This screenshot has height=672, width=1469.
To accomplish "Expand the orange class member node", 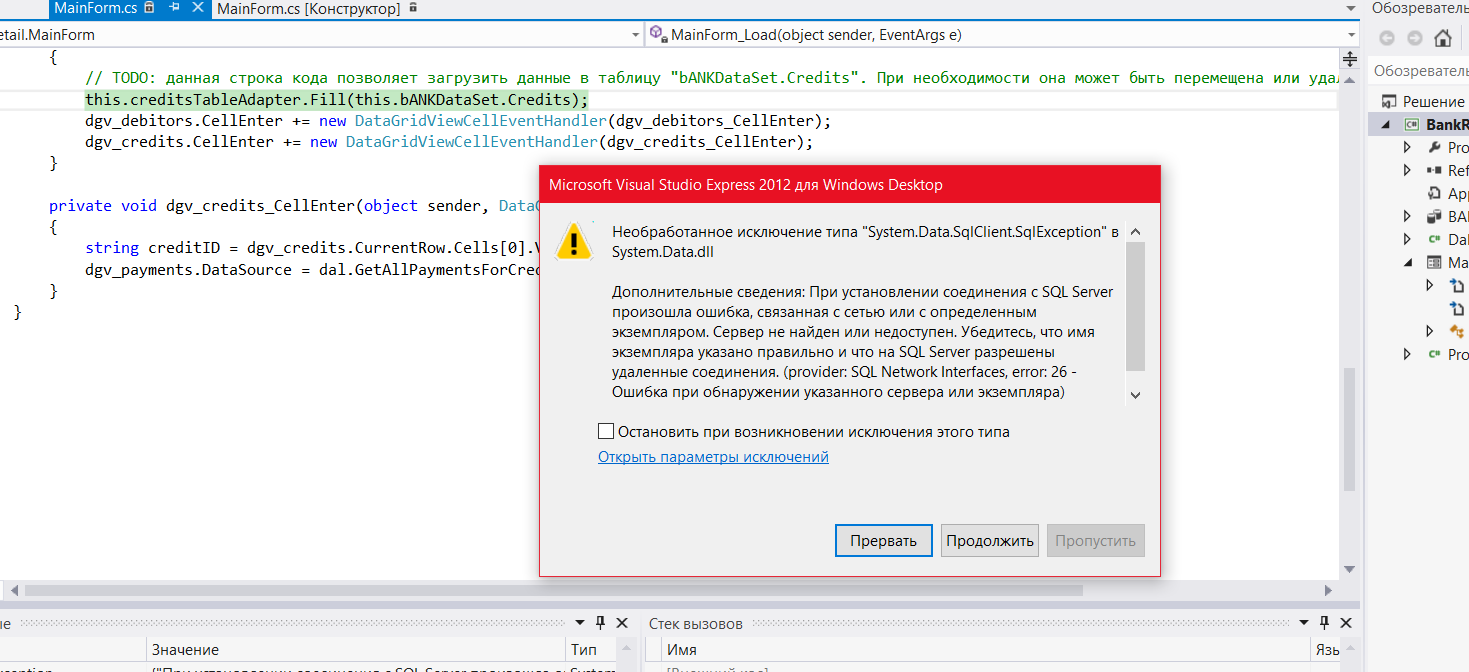I will click(x=1429, y=331).
